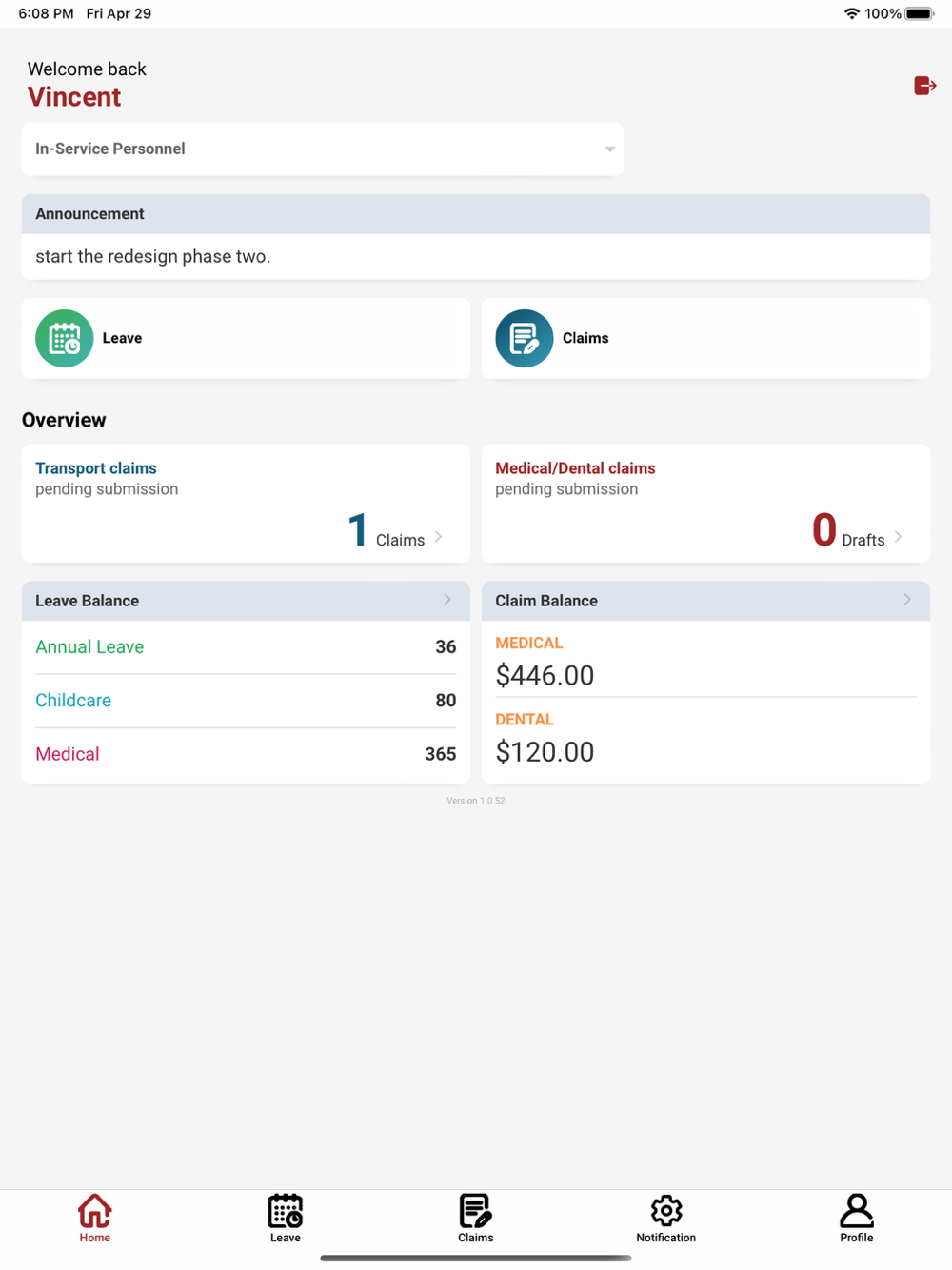The width and height of the screenshot is (952, 1270).
Task: Tap the Medical claim balance amount
Action: (545, 676)
